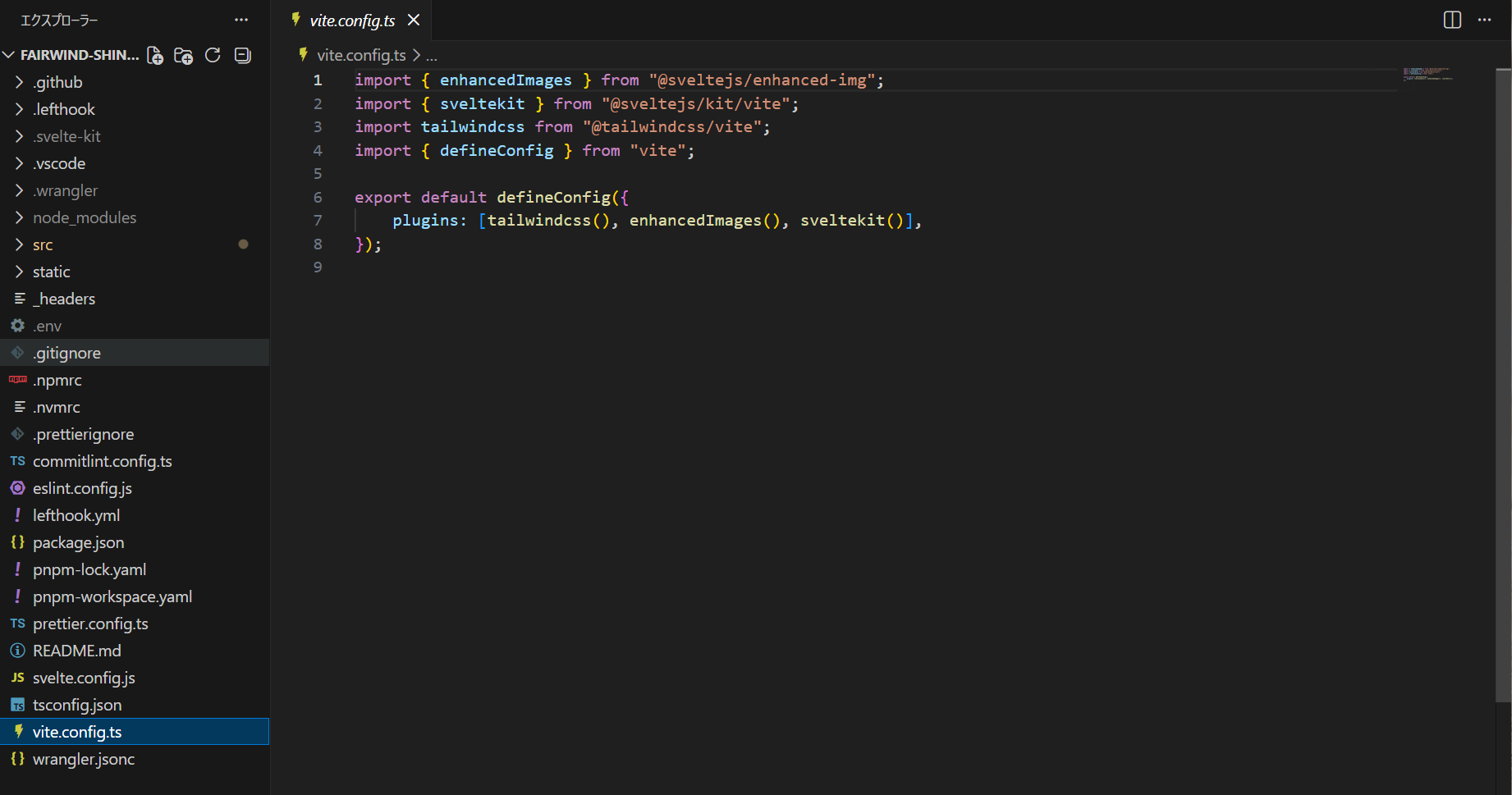Open the README.md file
The height and width of the screenshot is (795, 1512).
pos(76,651)
